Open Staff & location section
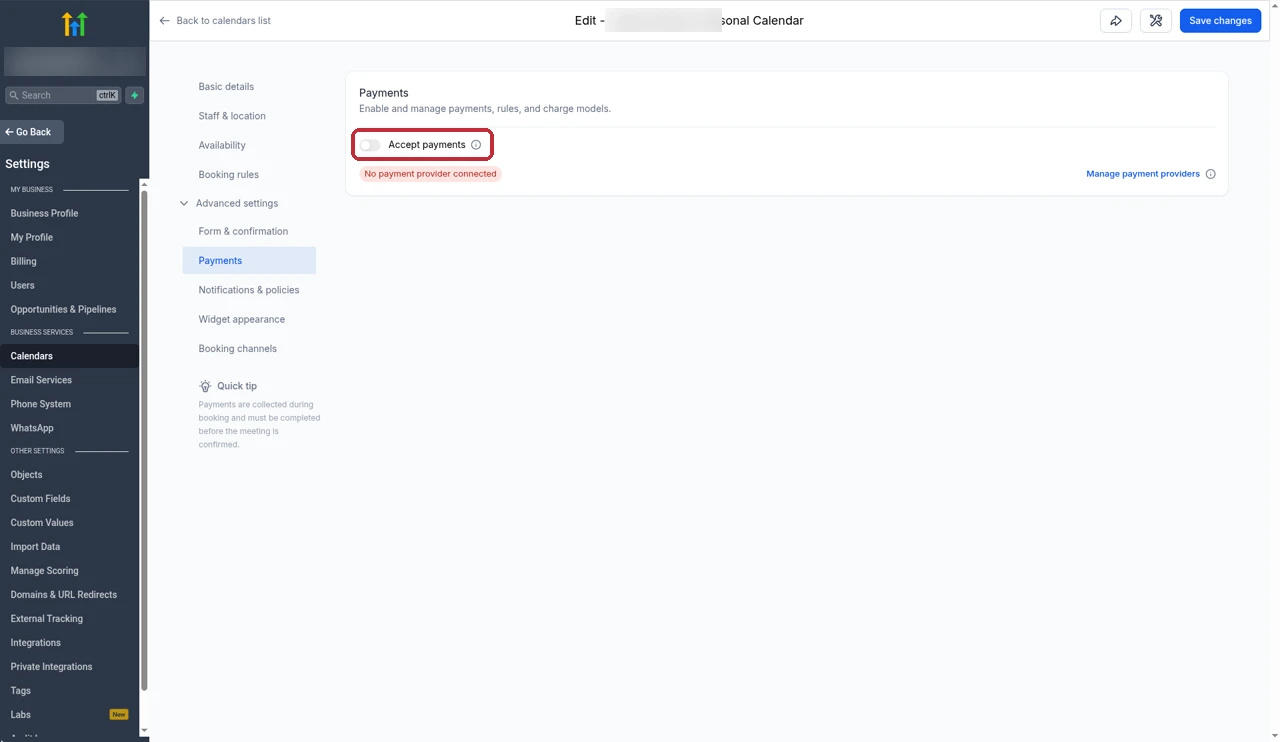 point(232,116)
